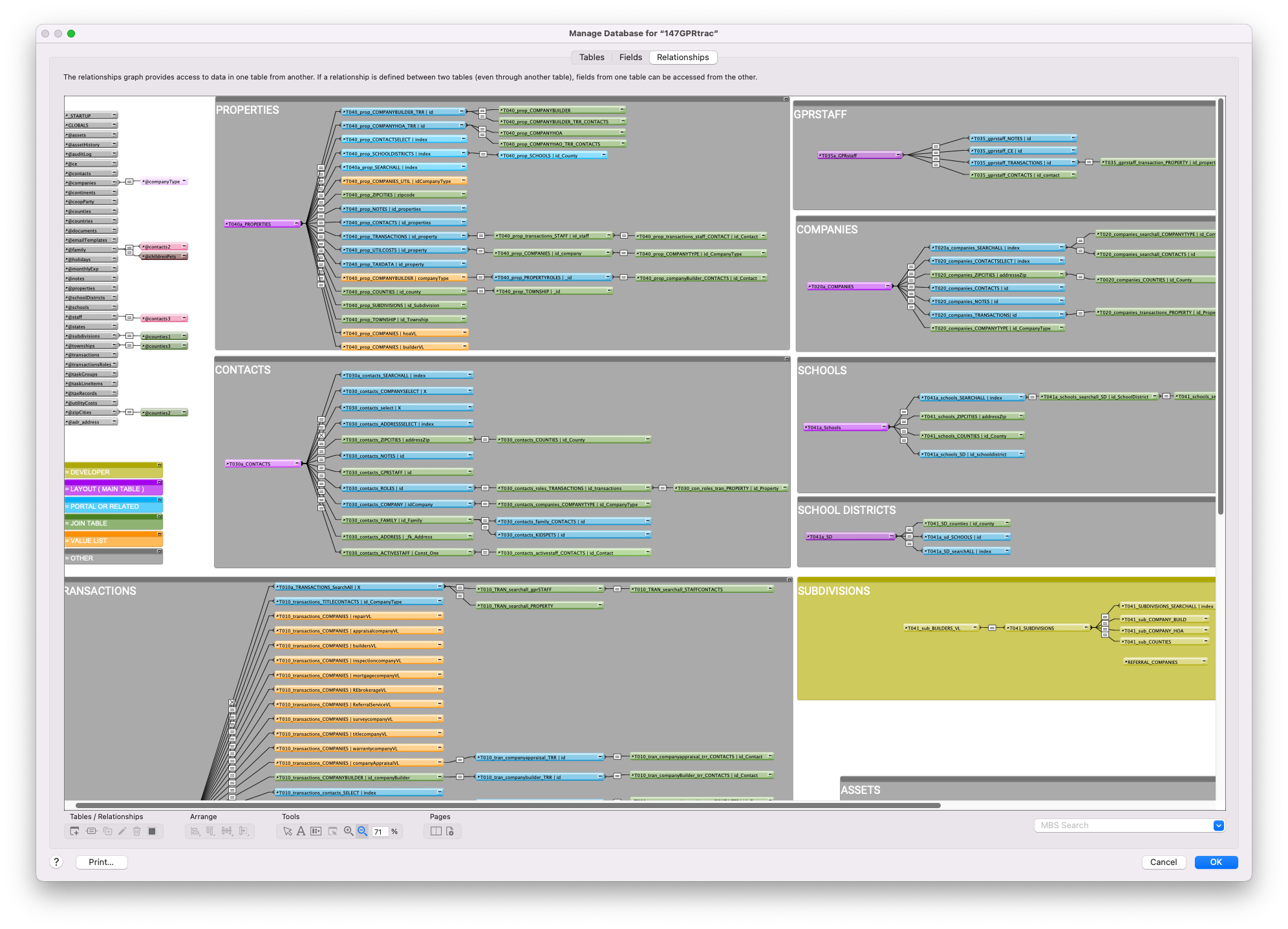
Task: Click the Print... button
Action: pos(102,862)
